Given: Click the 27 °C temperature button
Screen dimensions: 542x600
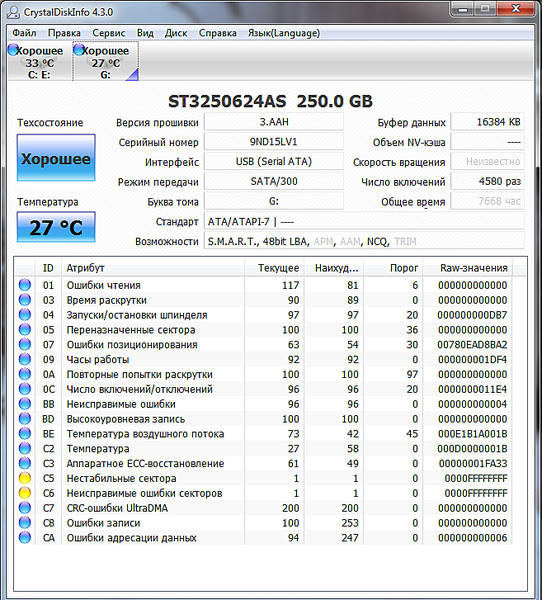Looking at the screenshot, I should [x=56, y=227].
